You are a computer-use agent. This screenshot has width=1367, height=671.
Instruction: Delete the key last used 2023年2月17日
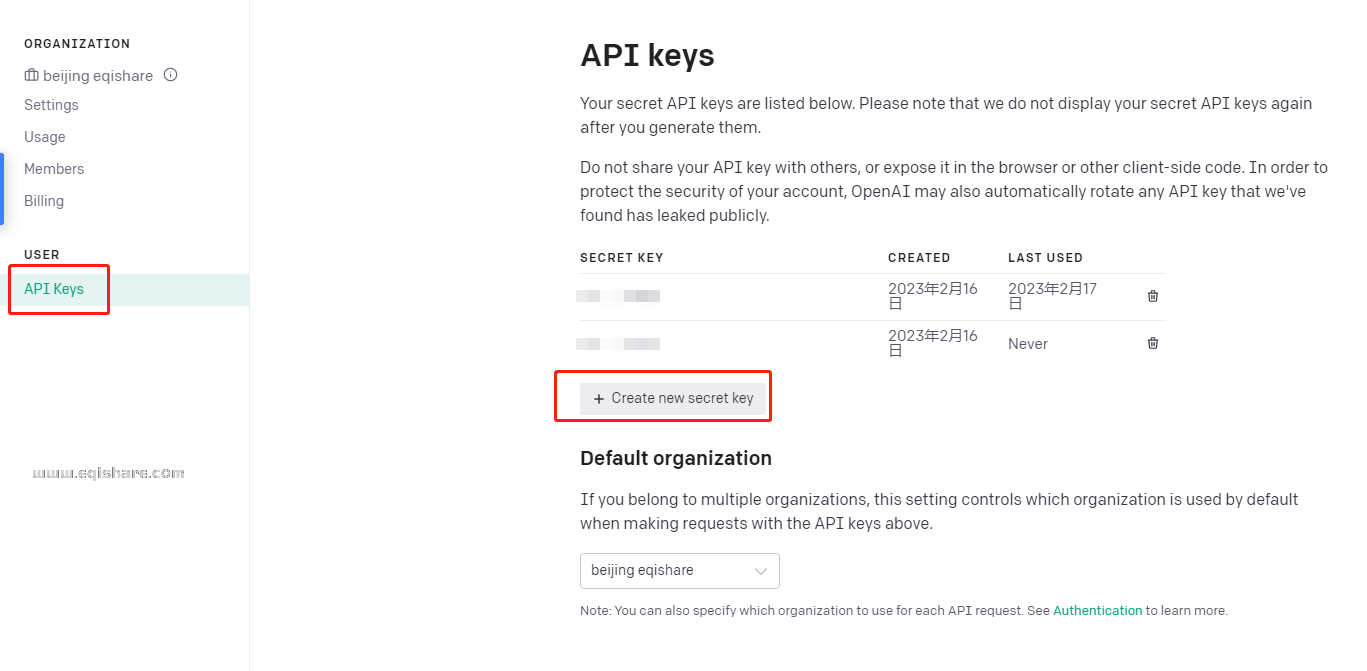pyautogui.click(x=1152, y=296)
